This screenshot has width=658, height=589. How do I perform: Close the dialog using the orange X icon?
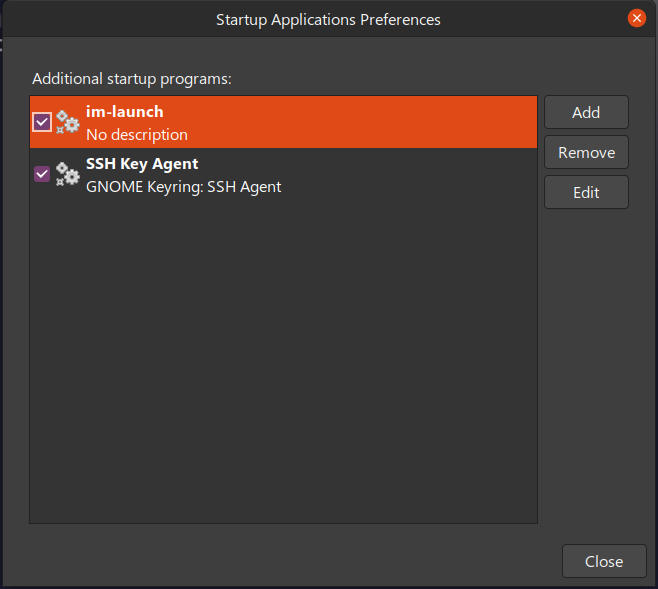pos(636,18)
